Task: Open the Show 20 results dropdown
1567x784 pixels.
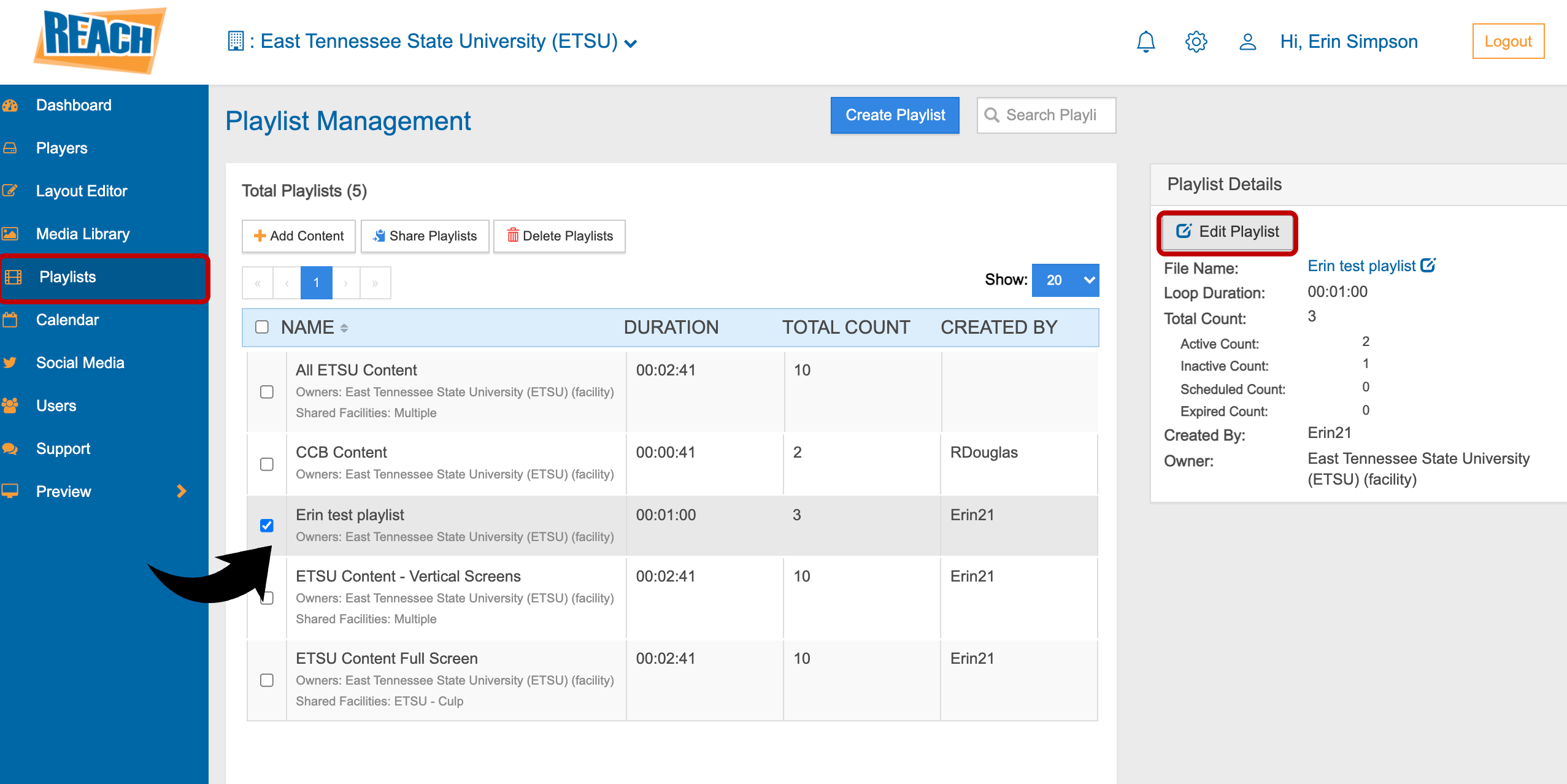Action: pos(1066,280)
